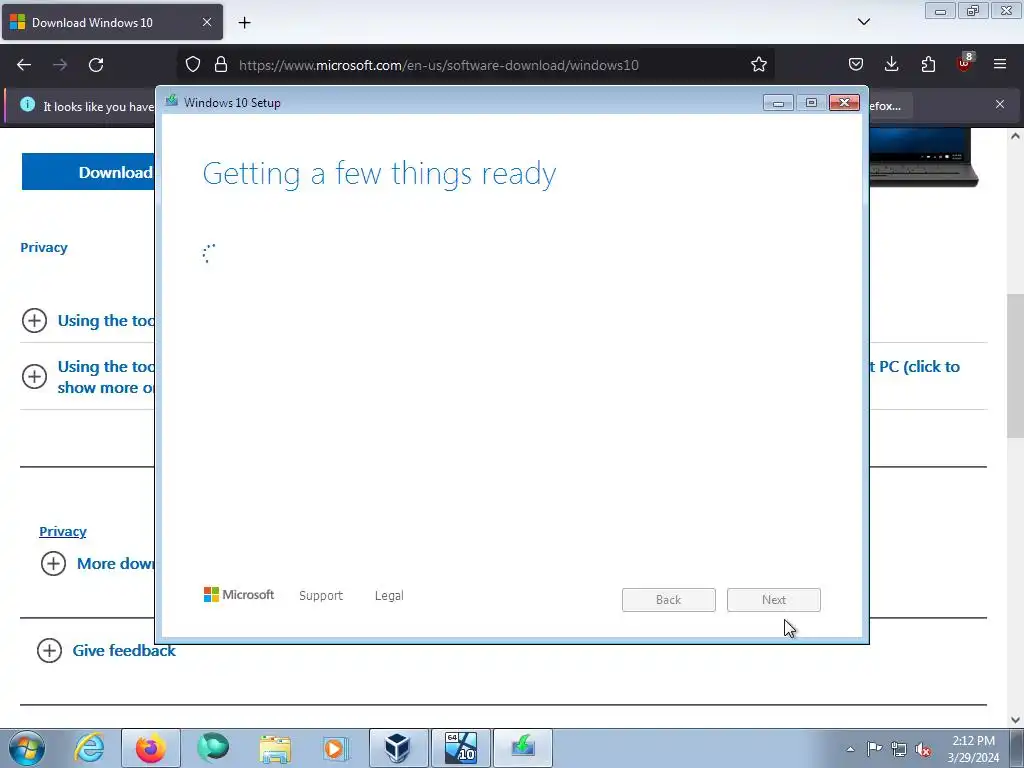Click the address bar URL
This screenshot has width=1024, height=768.
coord(438,65)
